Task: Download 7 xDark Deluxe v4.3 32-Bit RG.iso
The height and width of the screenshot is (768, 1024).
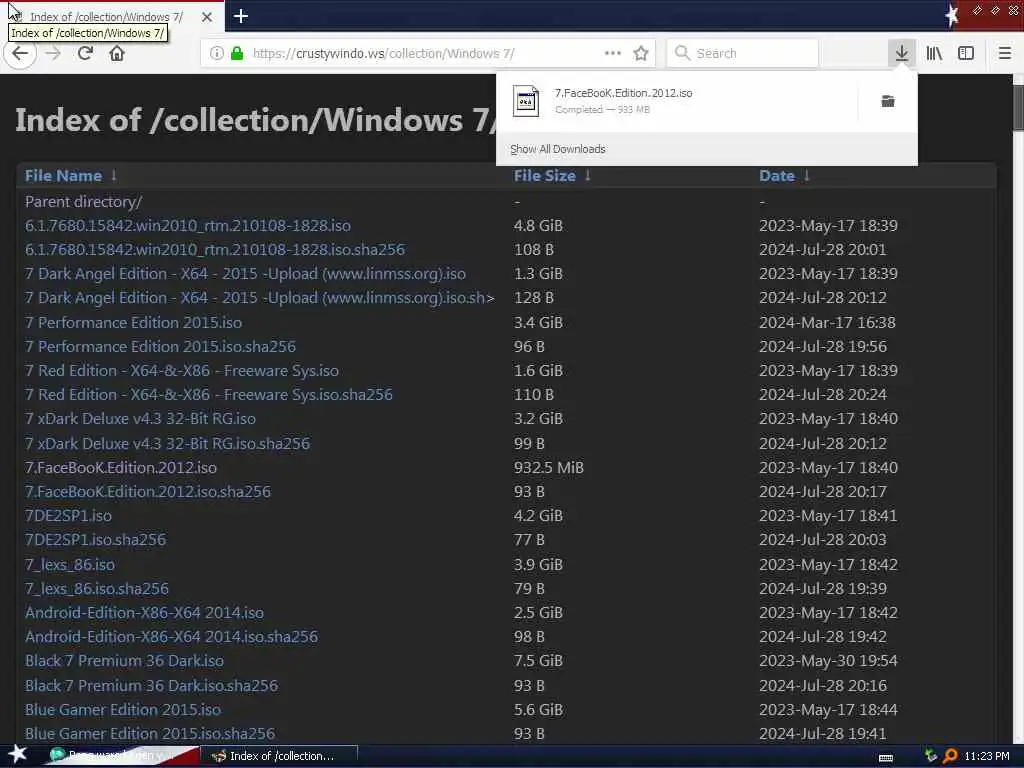Action: 140,419
